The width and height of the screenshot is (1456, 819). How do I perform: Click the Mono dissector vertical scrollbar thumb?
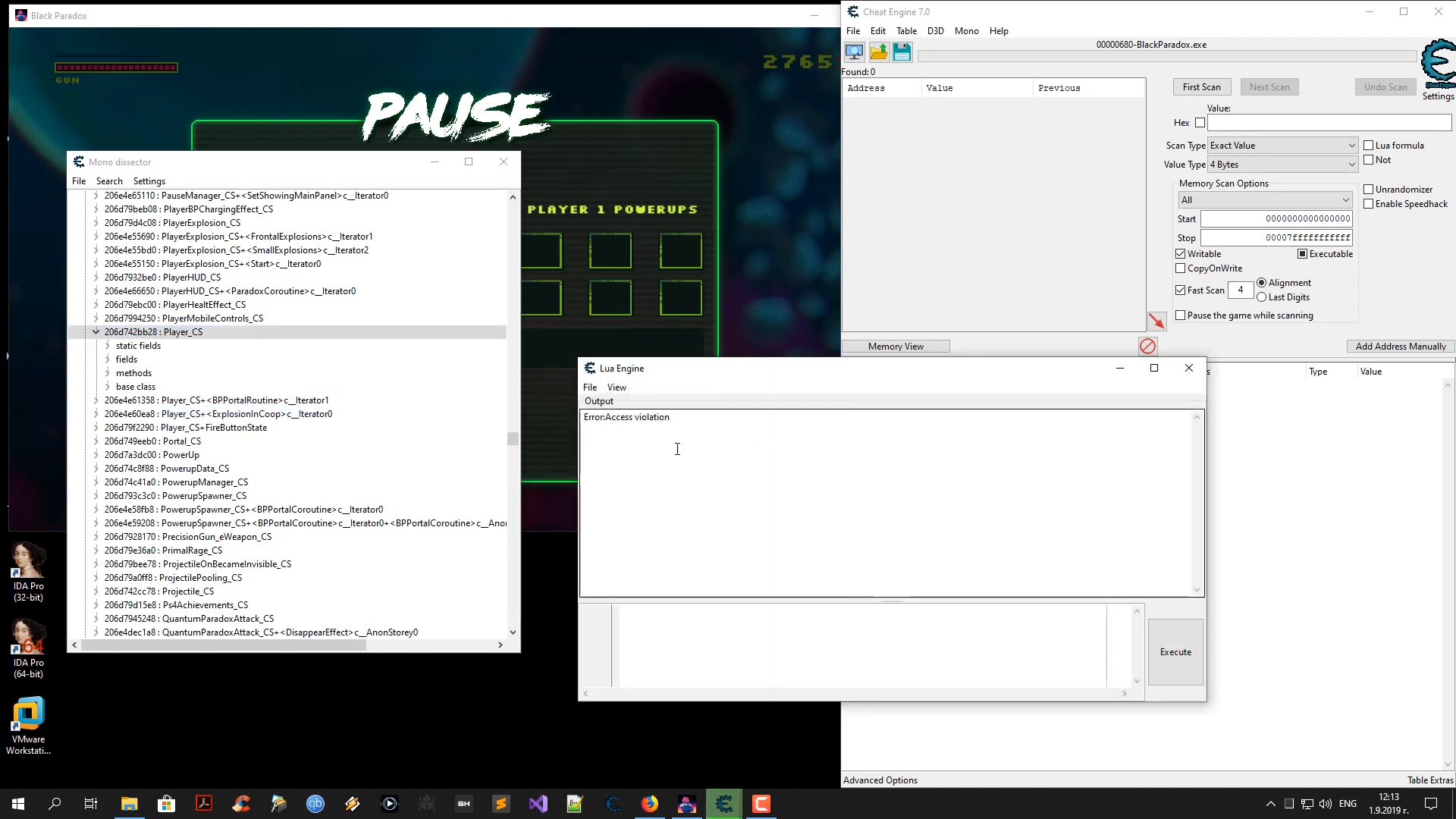pos(513,438)
